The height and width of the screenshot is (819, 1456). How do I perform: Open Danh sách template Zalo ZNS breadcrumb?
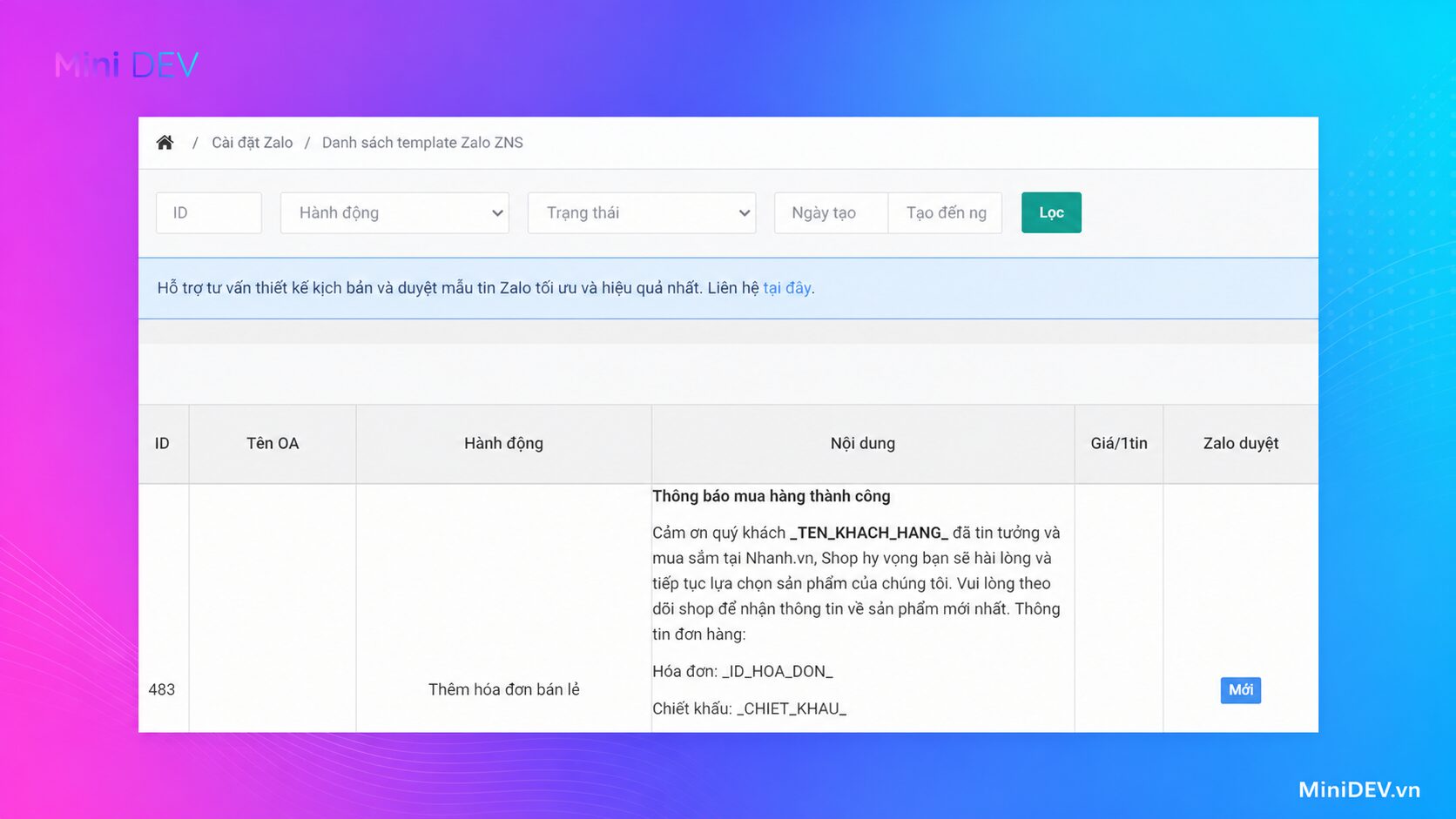point(422,143)
